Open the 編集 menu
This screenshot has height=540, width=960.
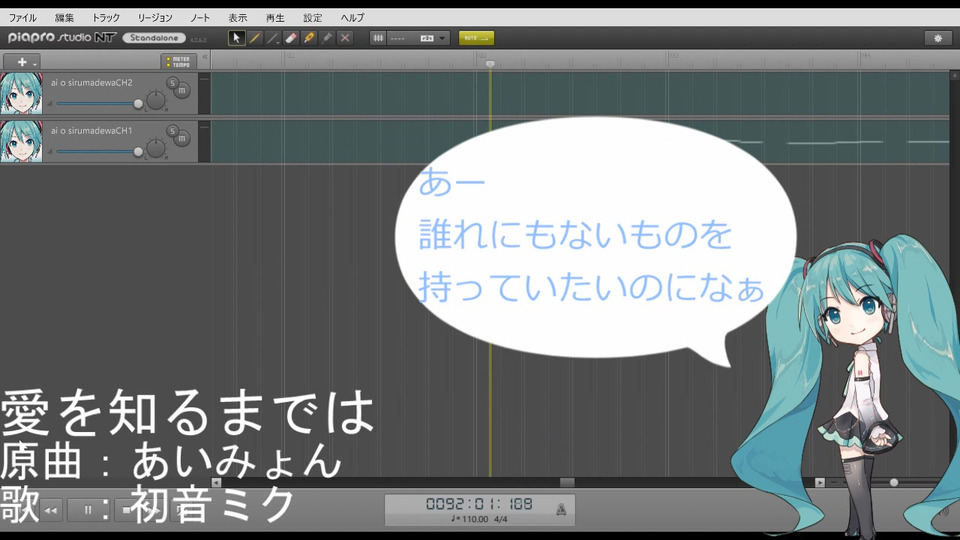(x=64, y=18)
